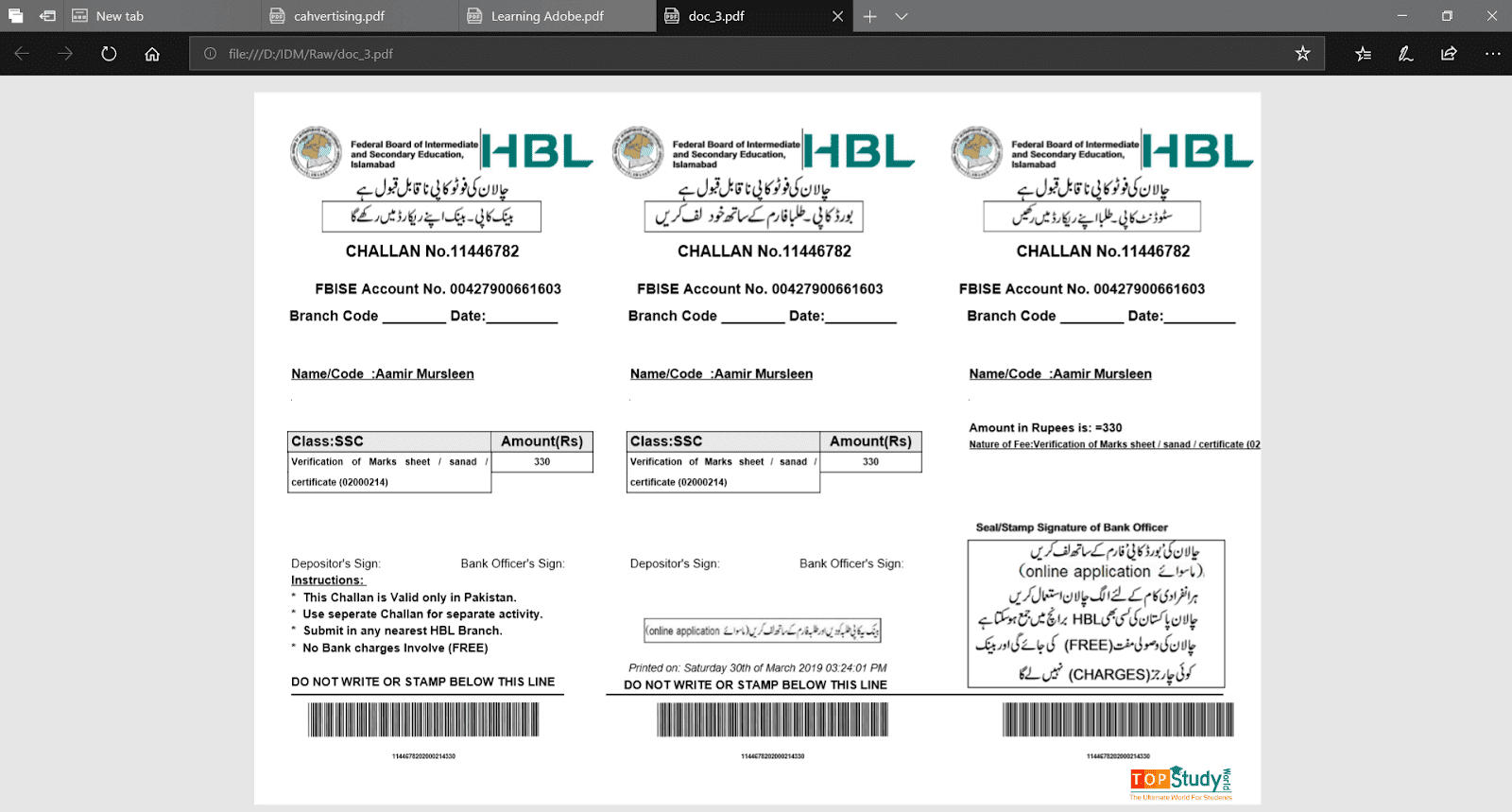Click the set tabs aside icon
This screenshot has height=812, width=1512.
[47, 16]
